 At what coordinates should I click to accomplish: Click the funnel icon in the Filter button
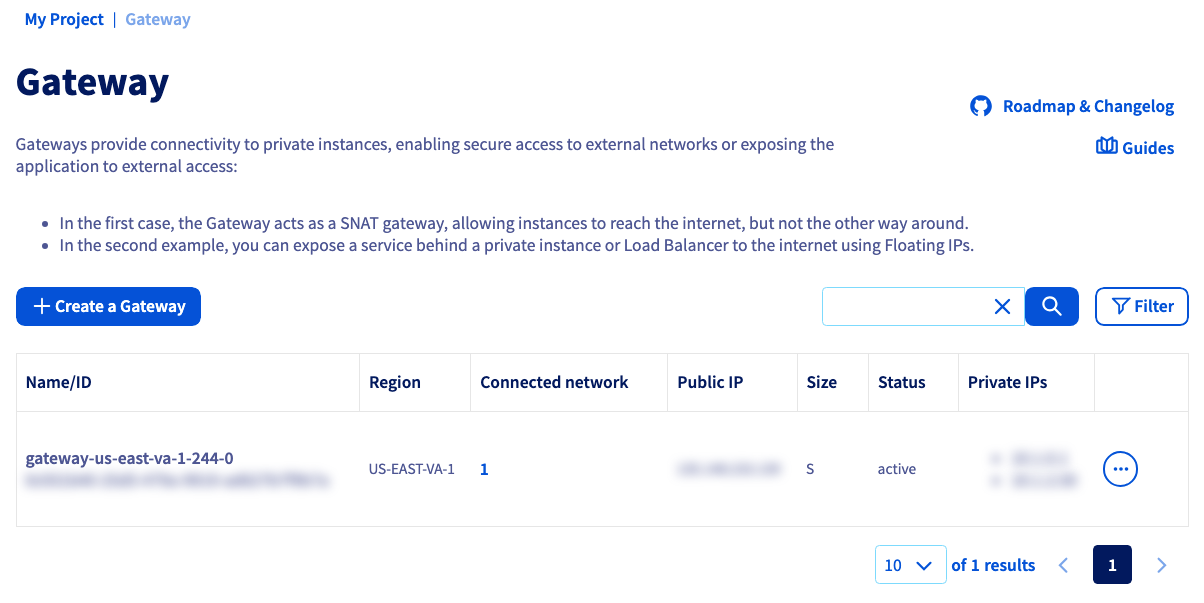click(x=1121, y=306)
